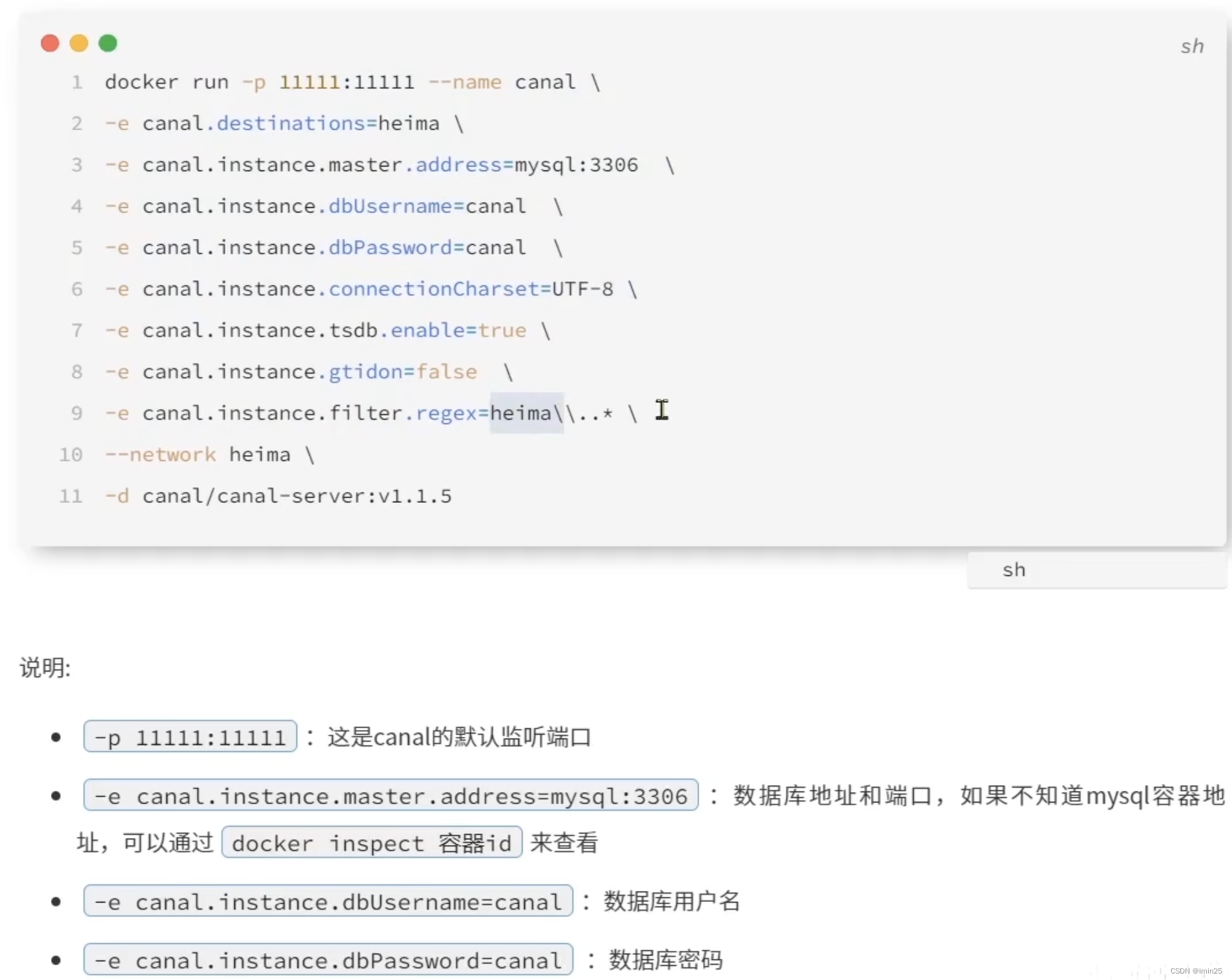Click line number 6 in code gutter
1232x980 pixels.
point(77,289)
